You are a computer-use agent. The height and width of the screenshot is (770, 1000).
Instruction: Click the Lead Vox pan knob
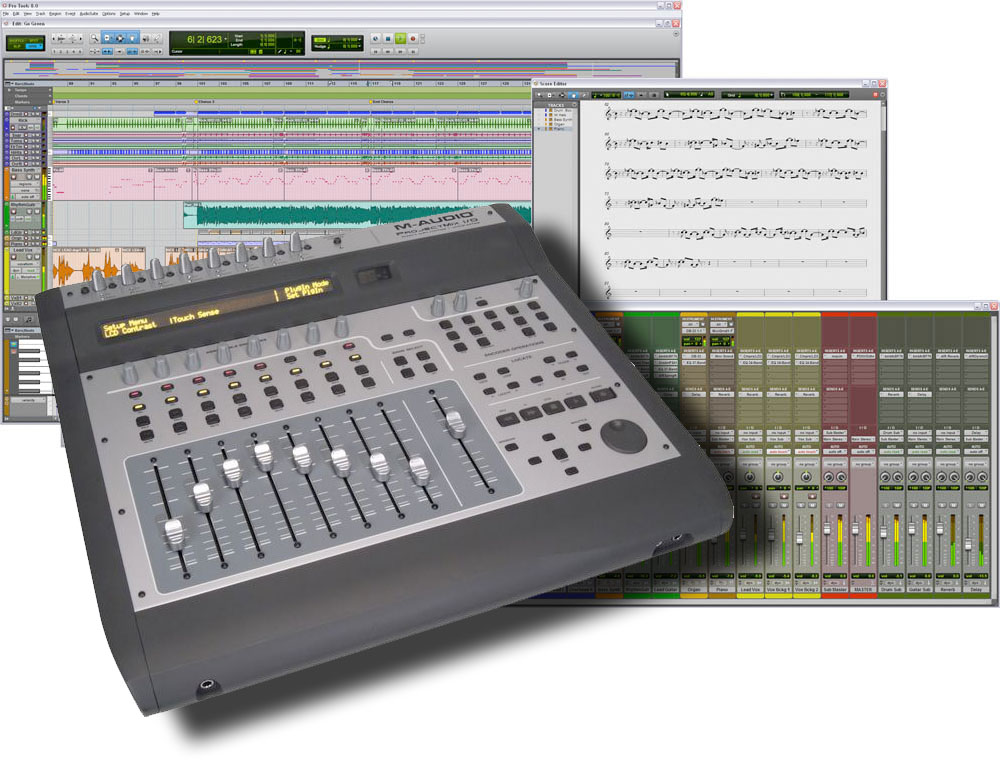tap(749, 477)
